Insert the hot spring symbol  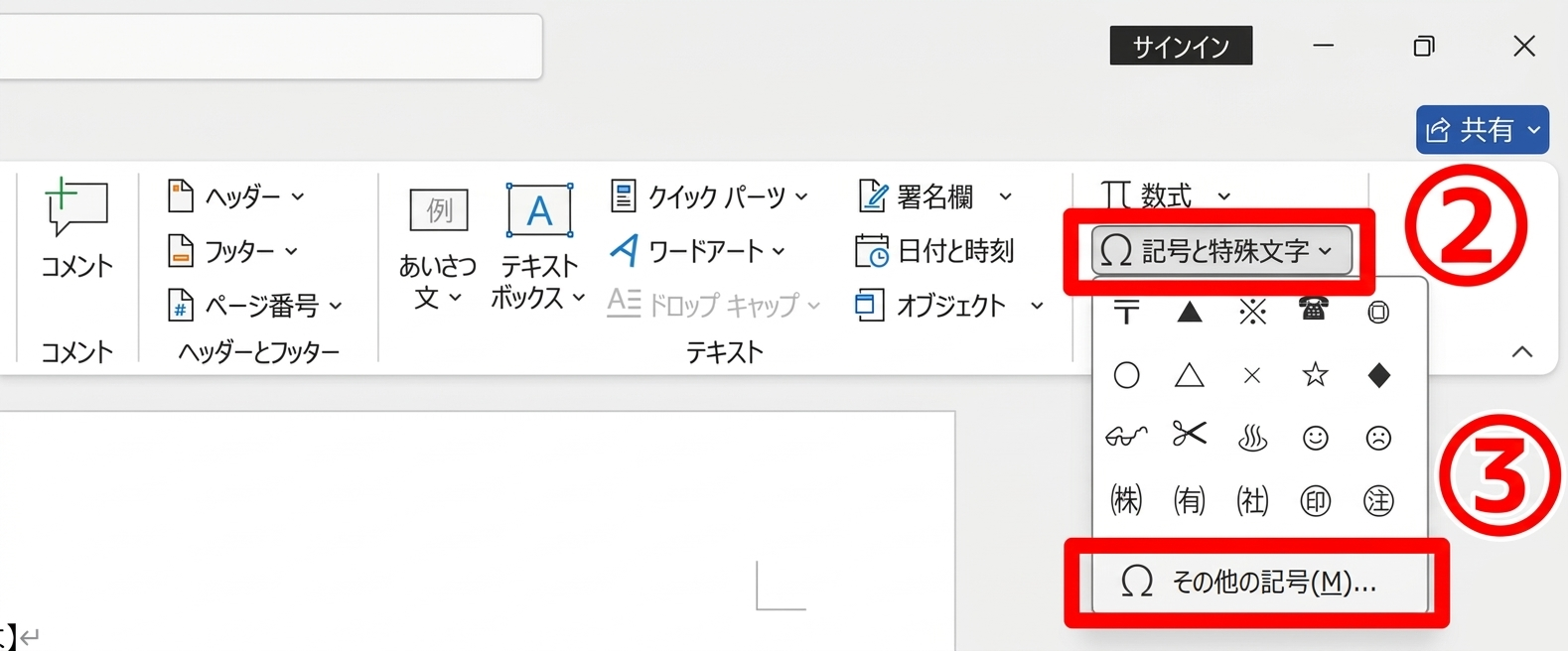click(1252, 438)
